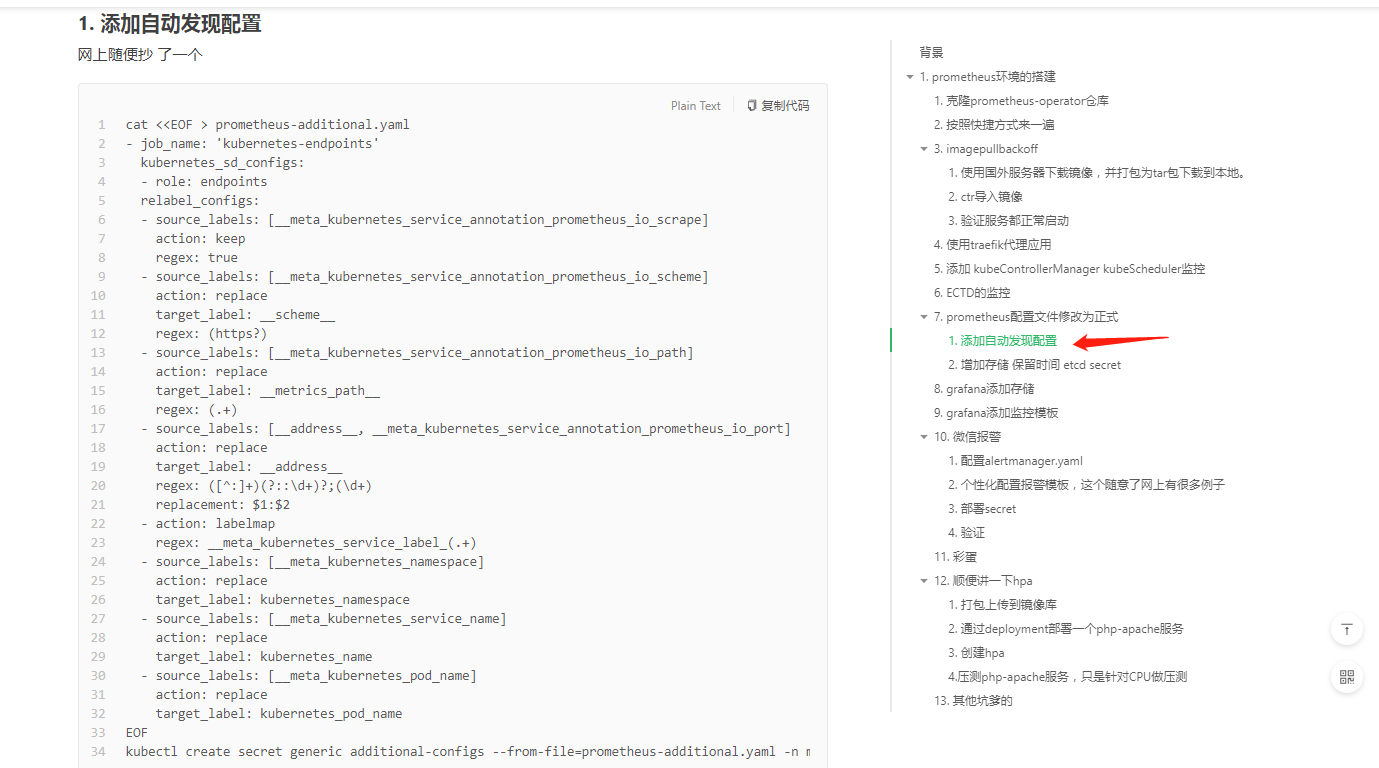Collapse '1. prometheus环境的搭建' section
Screen dimensions: 1379x768
(x=910, y=77)
